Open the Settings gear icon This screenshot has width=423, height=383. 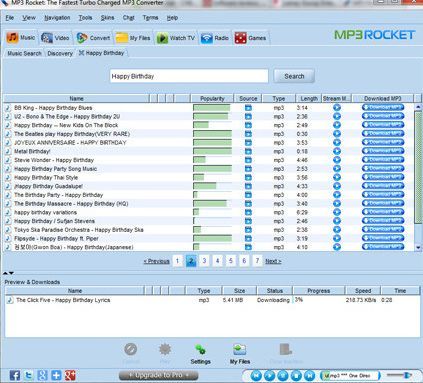tap(200, 350)
